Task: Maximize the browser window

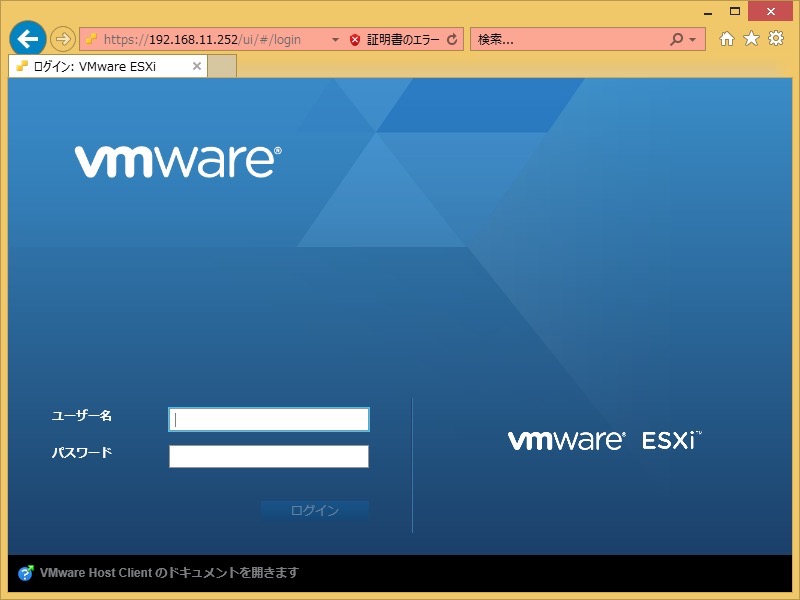Action: point(735,11)
